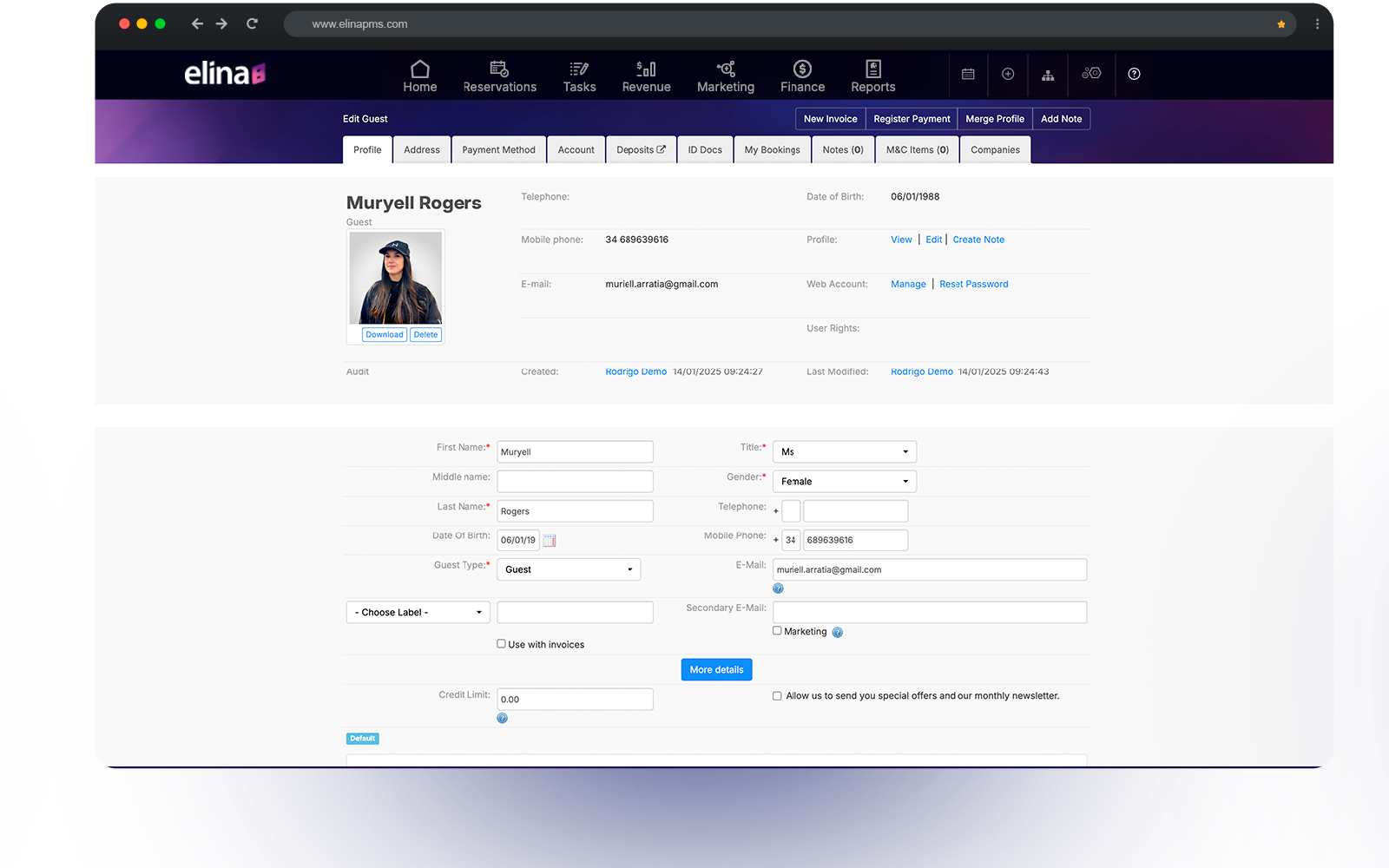Click the Manage web account link
The height and width of the screenshot is (868, 1389).
[908, 284]
